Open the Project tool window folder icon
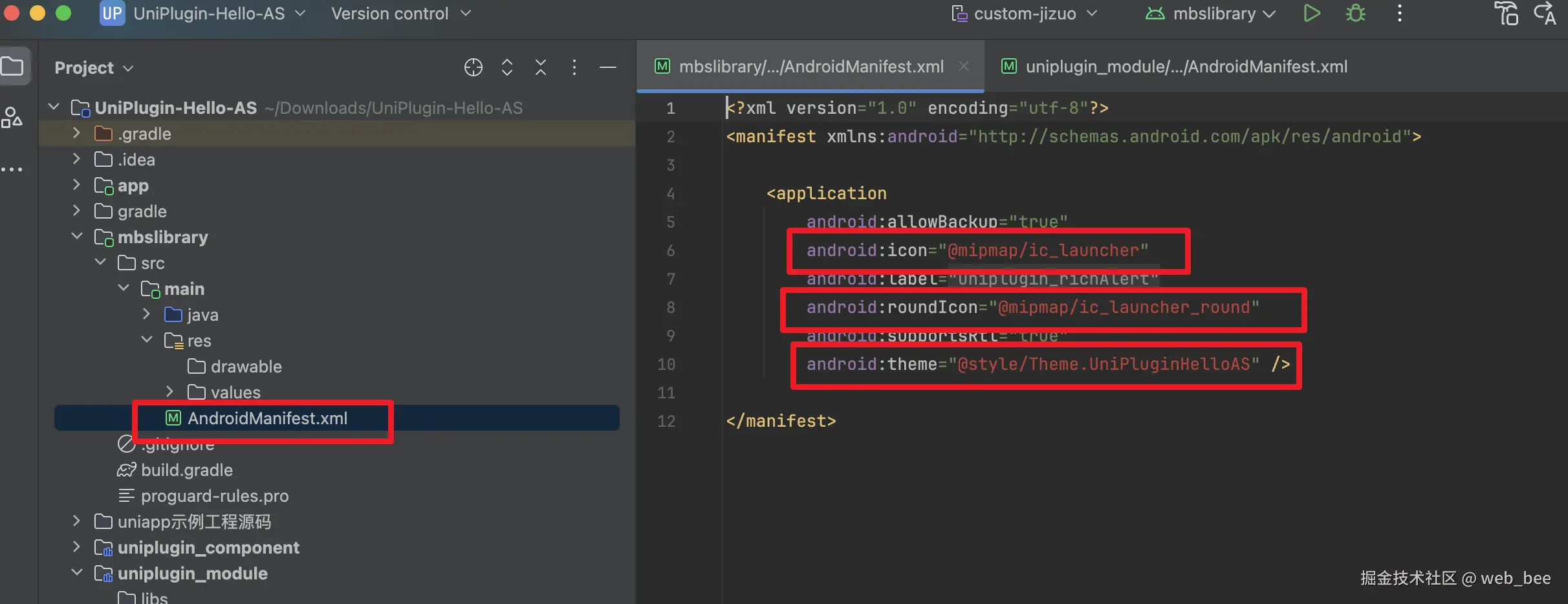Screen dimensions: 1568x604 point(12,66)
